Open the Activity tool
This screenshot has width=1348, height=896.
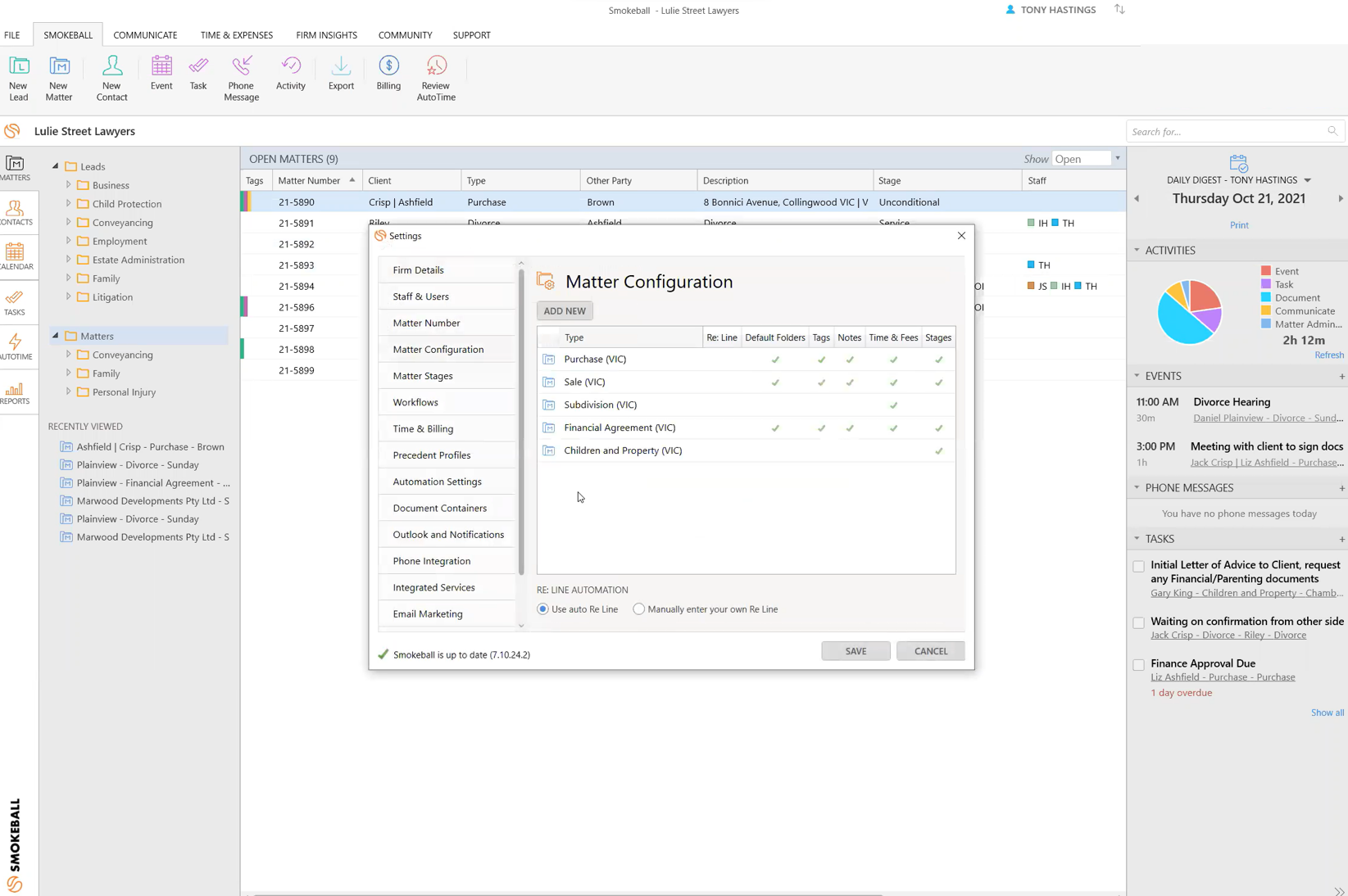click(x=291, y=72)
